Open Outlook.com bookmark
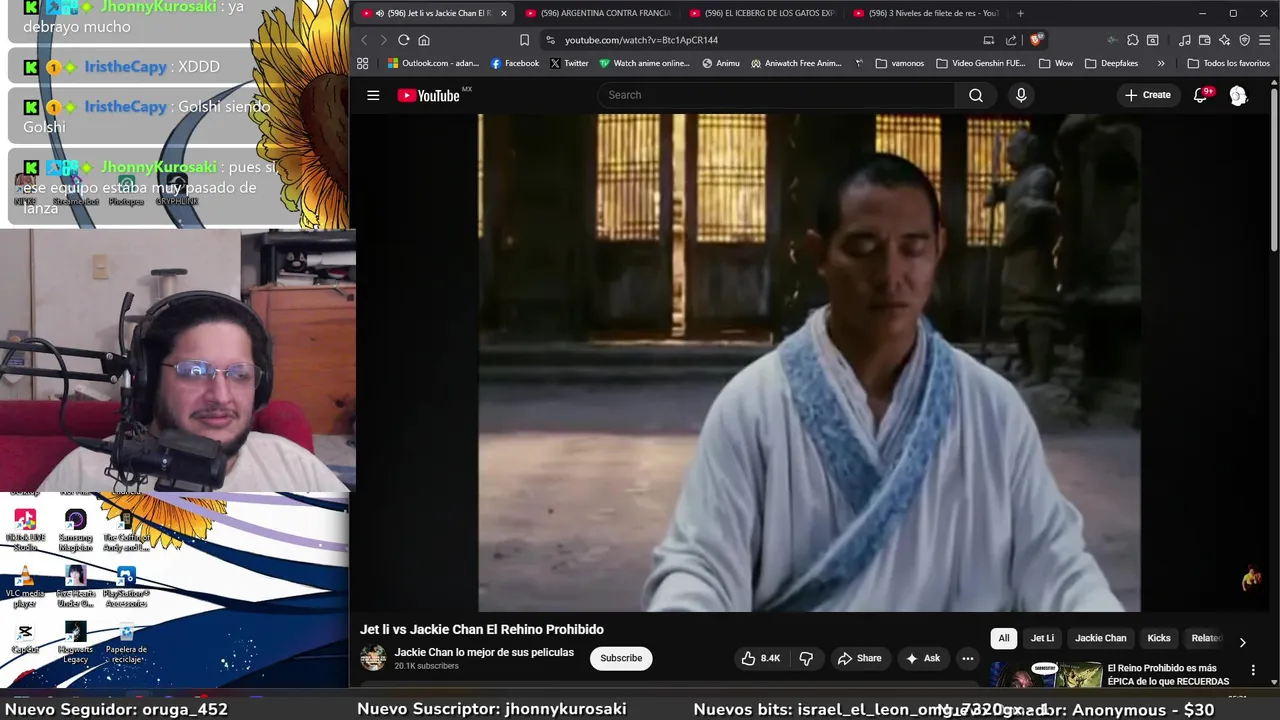 [x=433, y=63]
